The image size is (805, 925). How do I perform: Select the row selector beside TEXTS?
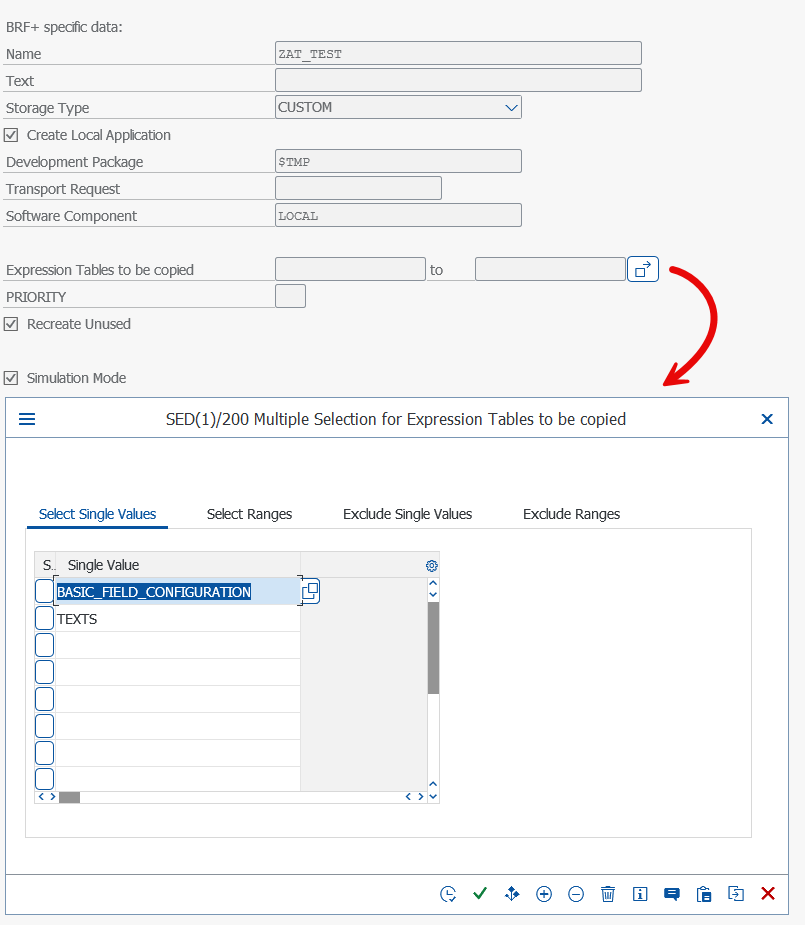point(45,619)
